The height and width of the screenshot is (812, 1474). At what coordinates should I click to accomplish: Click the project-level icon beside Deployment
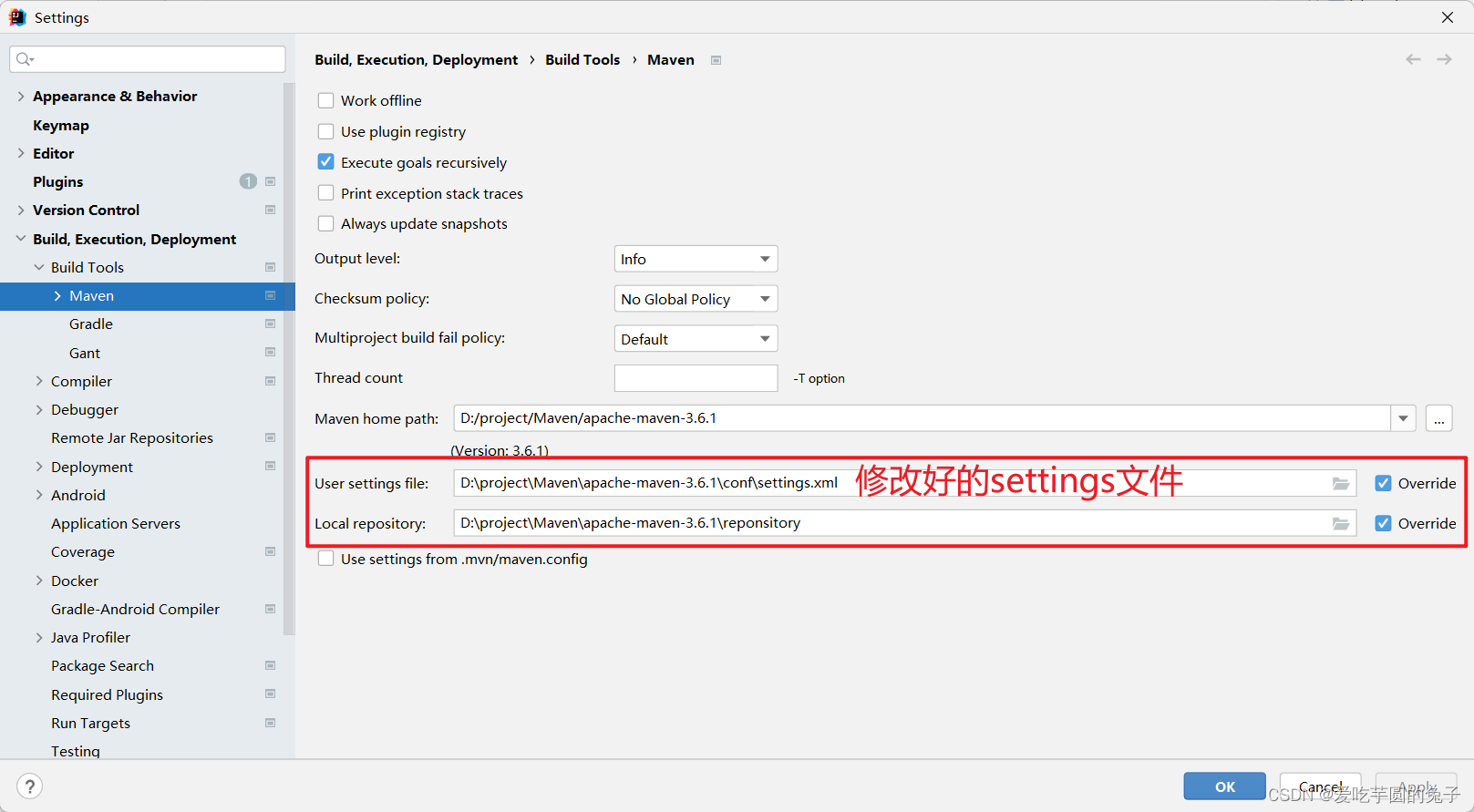coord(271,466)
